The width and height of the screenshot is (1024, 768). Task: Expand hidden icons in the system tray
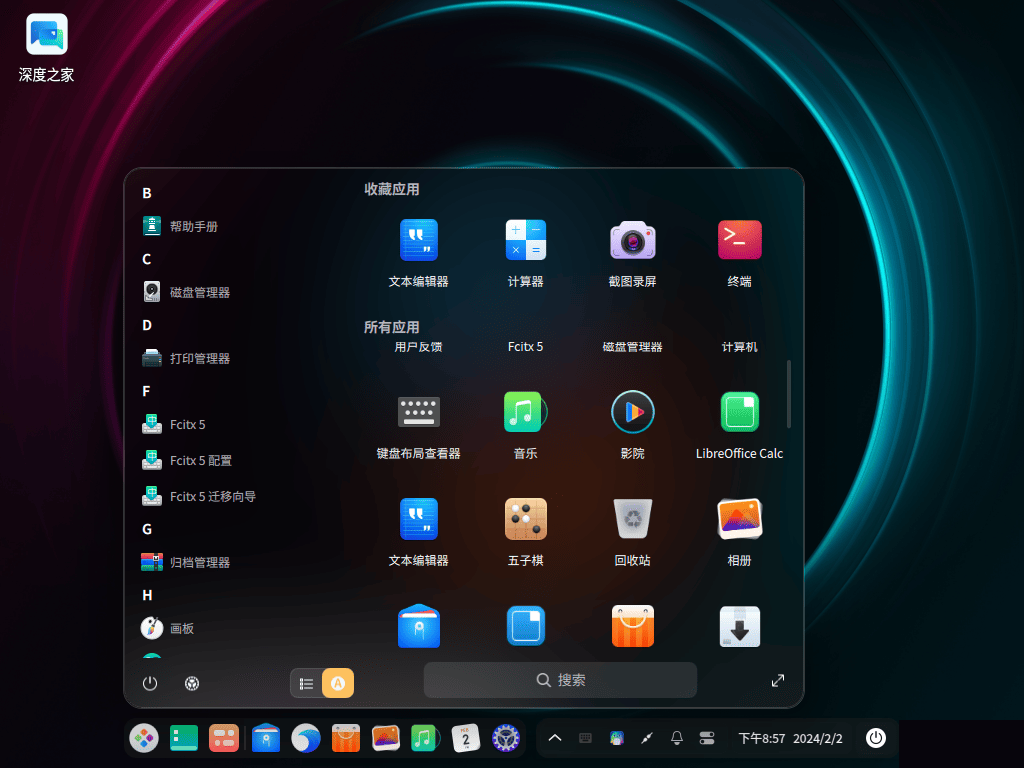coord(555,738)
